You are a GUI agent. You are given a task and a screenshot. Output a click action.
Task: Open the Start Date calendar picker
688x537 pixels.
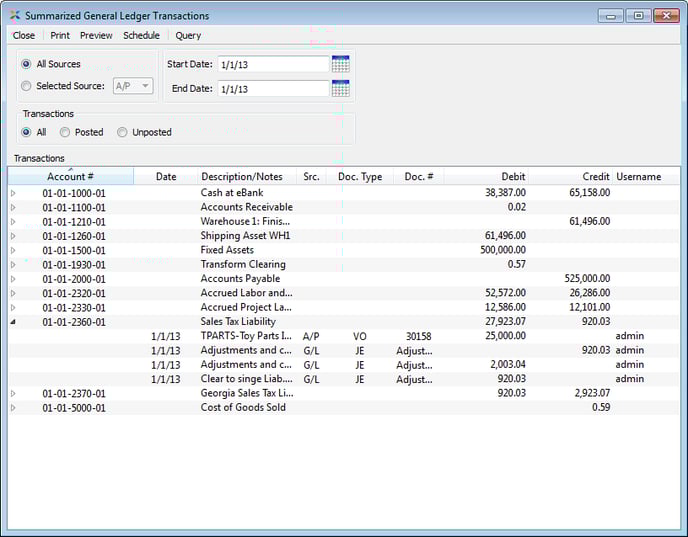click(x=340, y=64)
